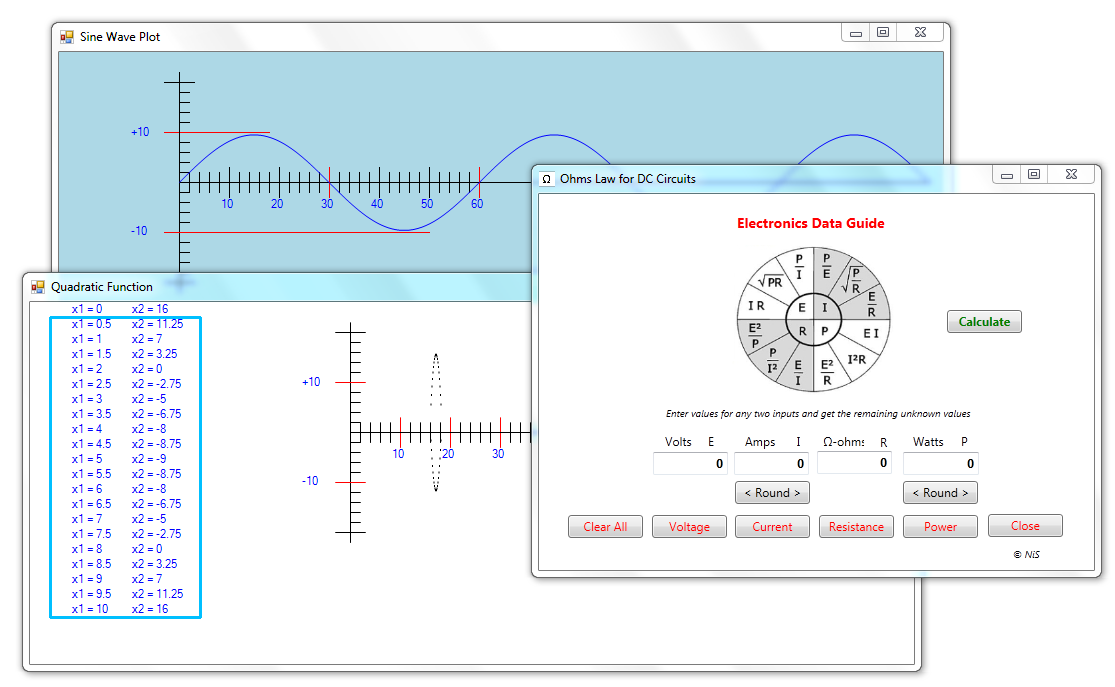Click the Ohm's law formula wheel image
The width and height of the screenshot is (1115, 687).
point(813,320)
